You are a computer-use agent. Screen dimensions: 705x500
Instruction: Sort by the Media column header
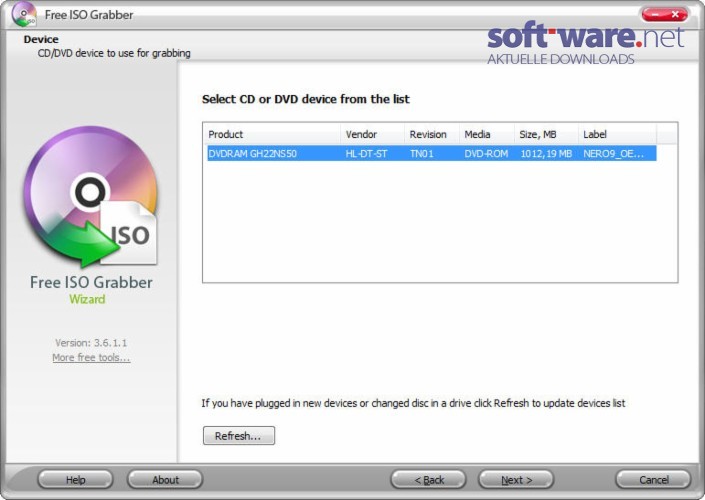486,134
